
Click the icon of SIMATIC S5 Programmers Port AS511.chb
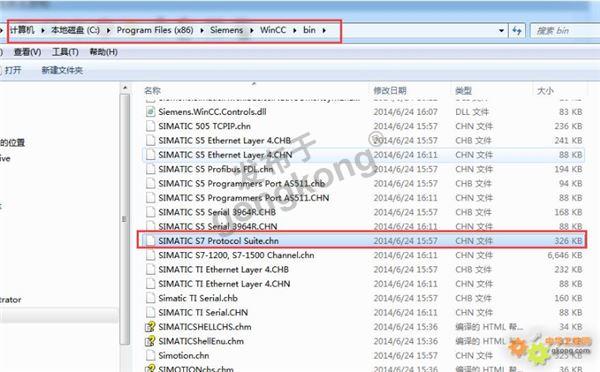(151, 183)
